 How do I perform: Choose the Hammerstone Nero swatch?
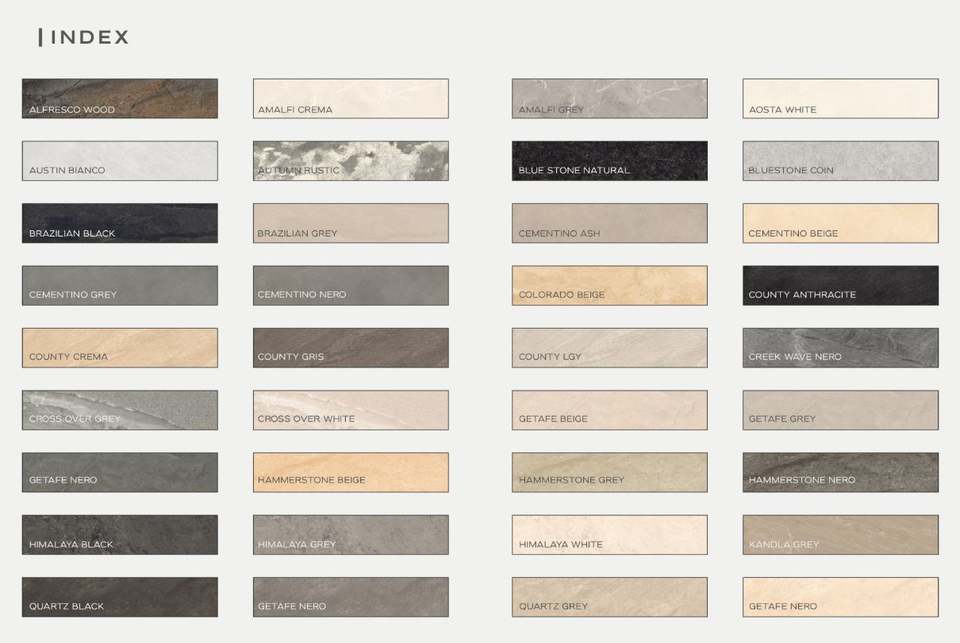point(841,473)
